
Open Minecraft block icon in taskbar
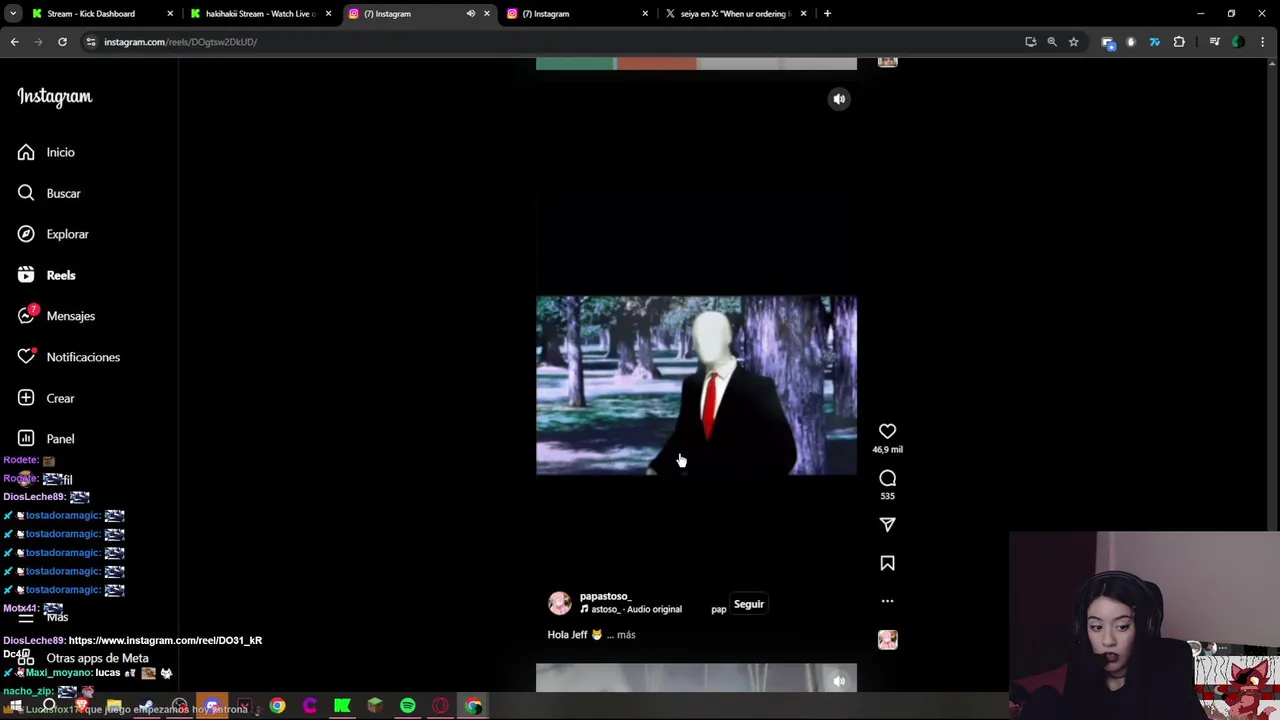pyautogui.click(x=375, y=707)
